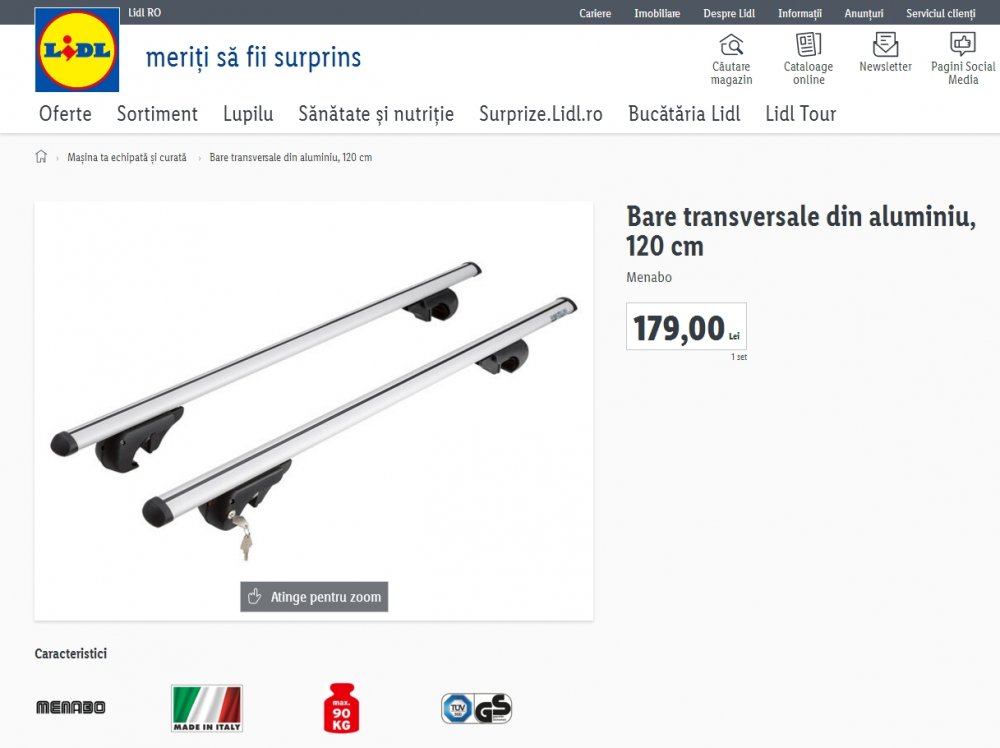Screen dimensions: 1000x748
Task: Click the Lidl logo
Action: [77, 49]
